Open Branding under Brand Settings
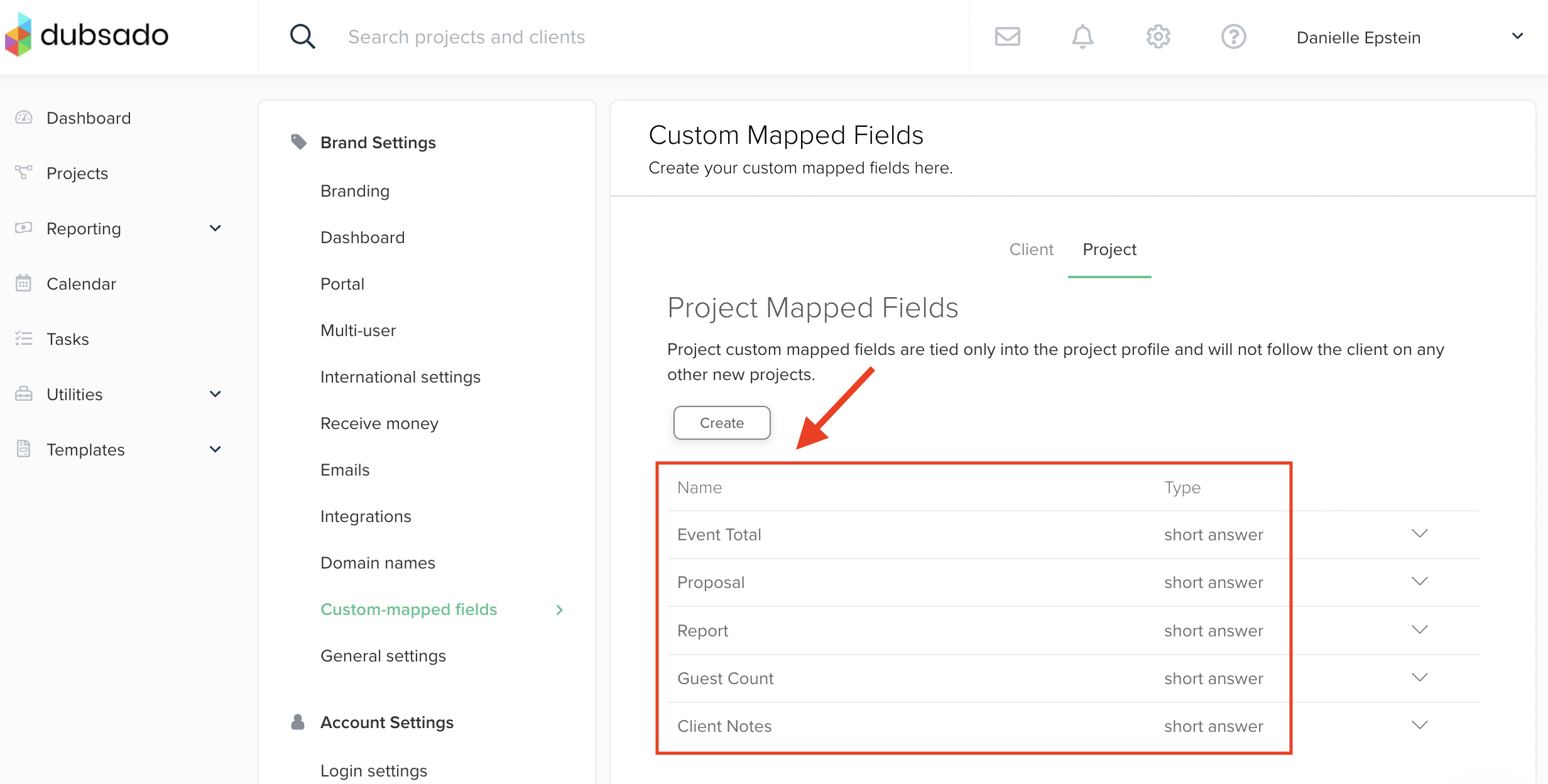Image resolution: width=1548 pixels, height=784 pixels. coord(355,191)
